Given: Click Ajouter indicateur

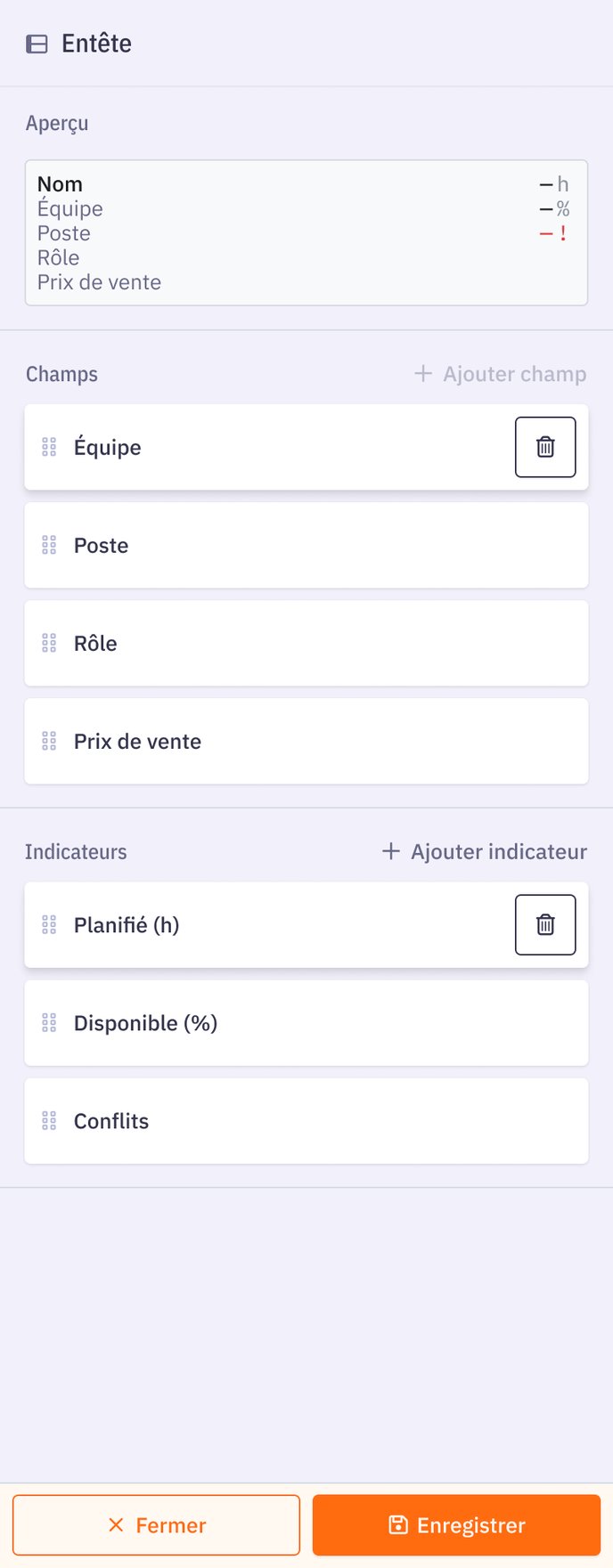Looking at the screenshot, I should point(485,852).
